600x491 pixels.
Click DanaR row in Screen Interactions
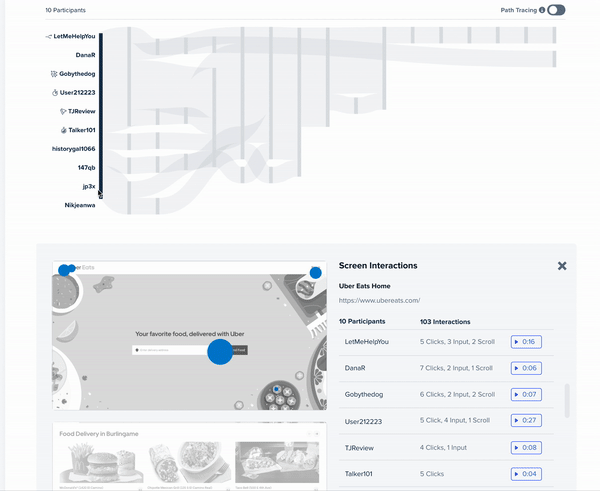(446, 368)
